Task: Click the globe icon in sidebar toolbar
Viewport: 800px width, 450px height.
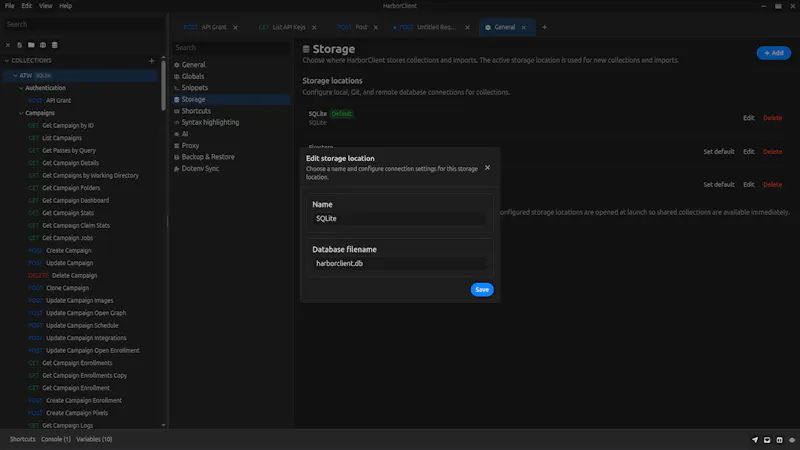Action: pyautogui.click(x=43, y=45)
